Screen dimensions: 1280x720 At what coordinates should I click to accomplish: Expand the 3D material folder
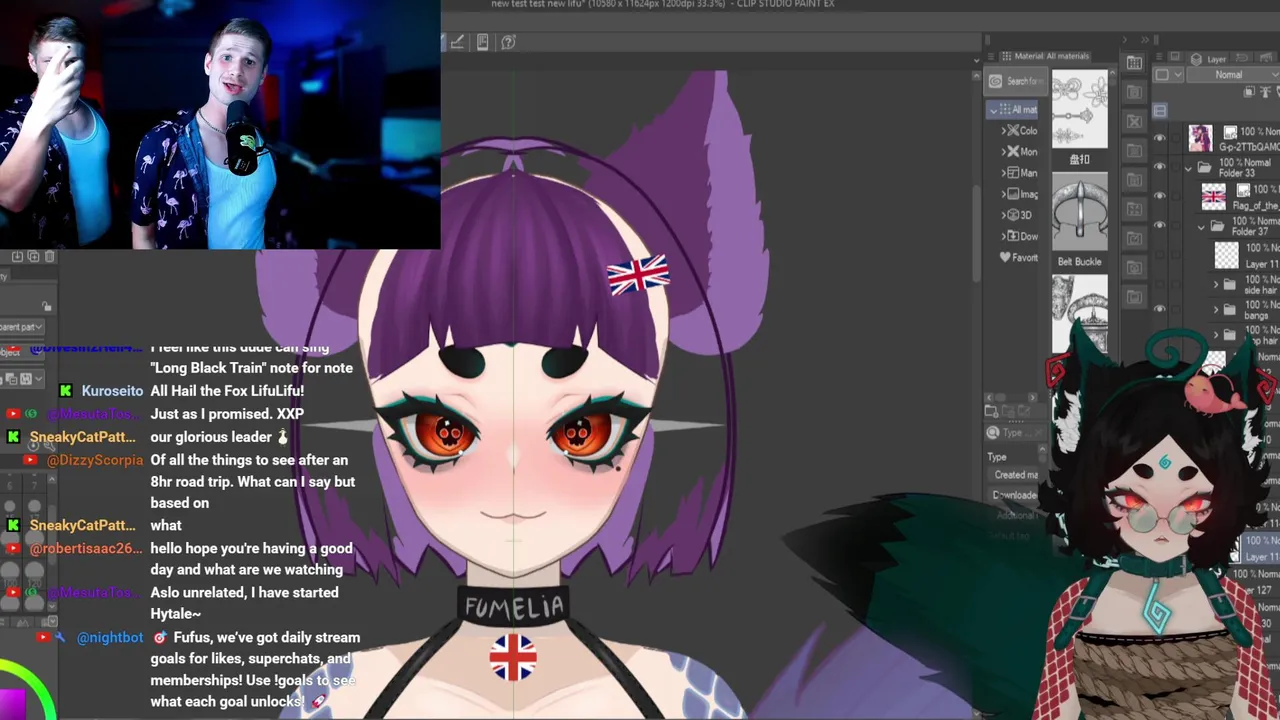(1004, 215)
